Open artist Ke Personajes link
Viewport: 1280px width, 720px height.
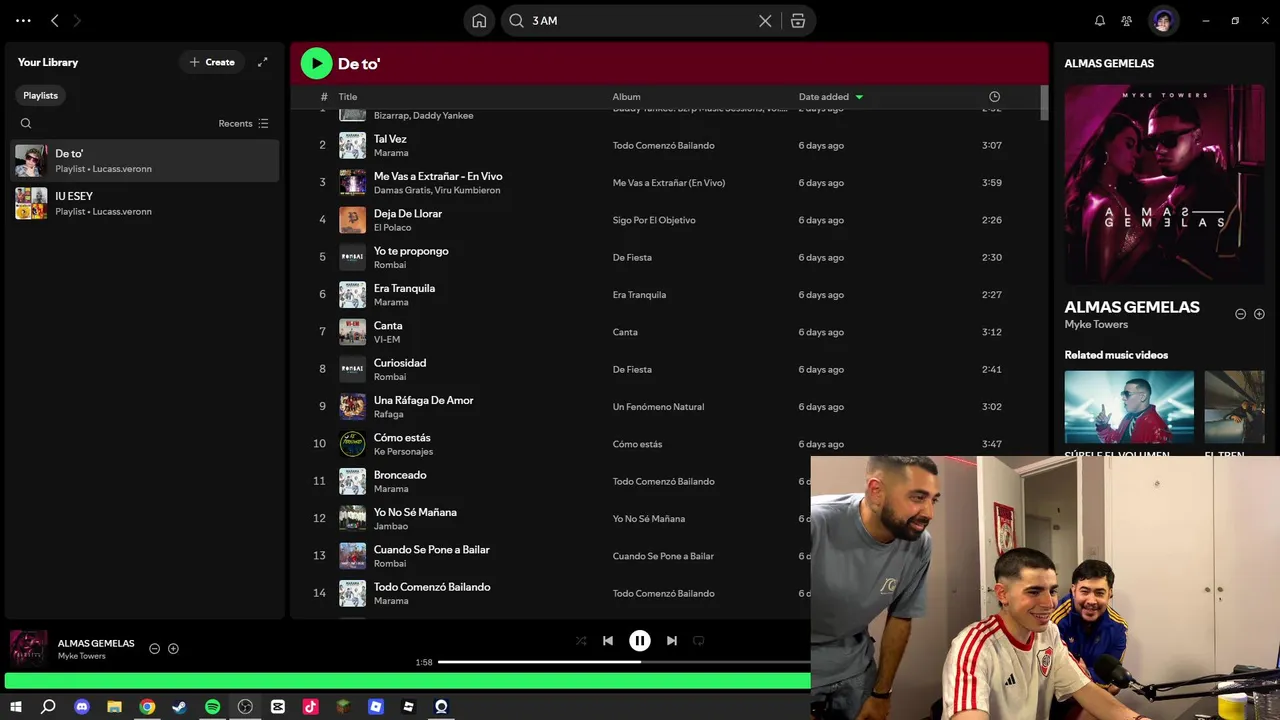[403, 452]
